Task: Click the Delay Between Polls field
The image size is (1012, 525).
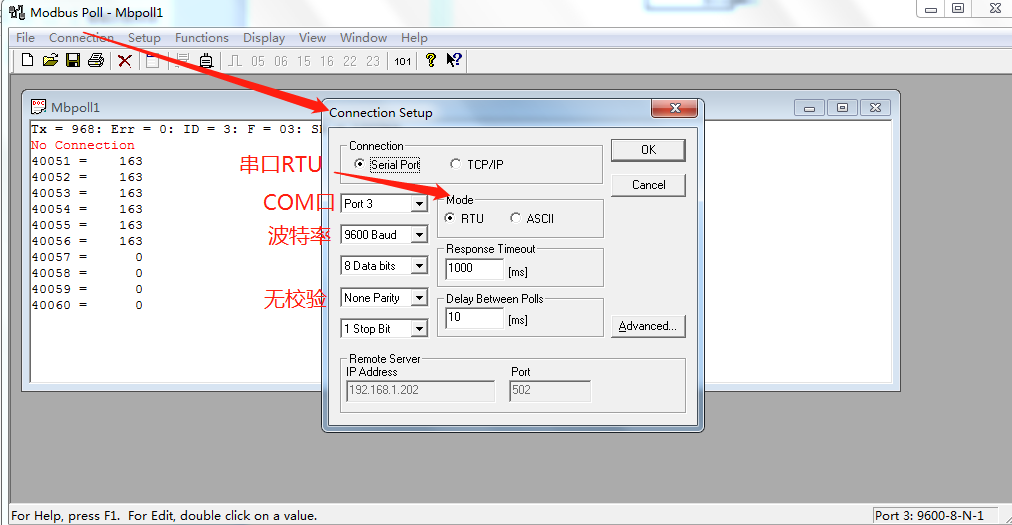Action: (474, 317)
